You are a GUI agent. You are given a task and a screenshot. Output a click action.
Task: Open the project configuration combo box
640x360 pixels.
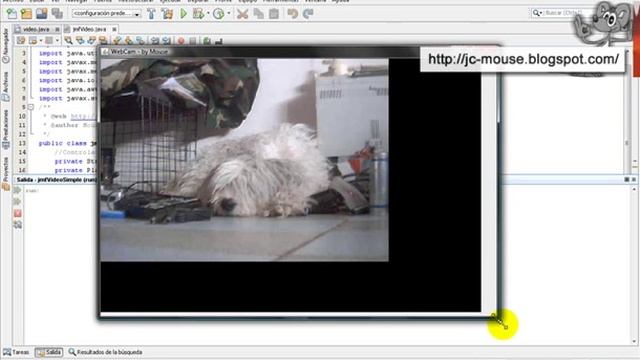tap(107, 13)
